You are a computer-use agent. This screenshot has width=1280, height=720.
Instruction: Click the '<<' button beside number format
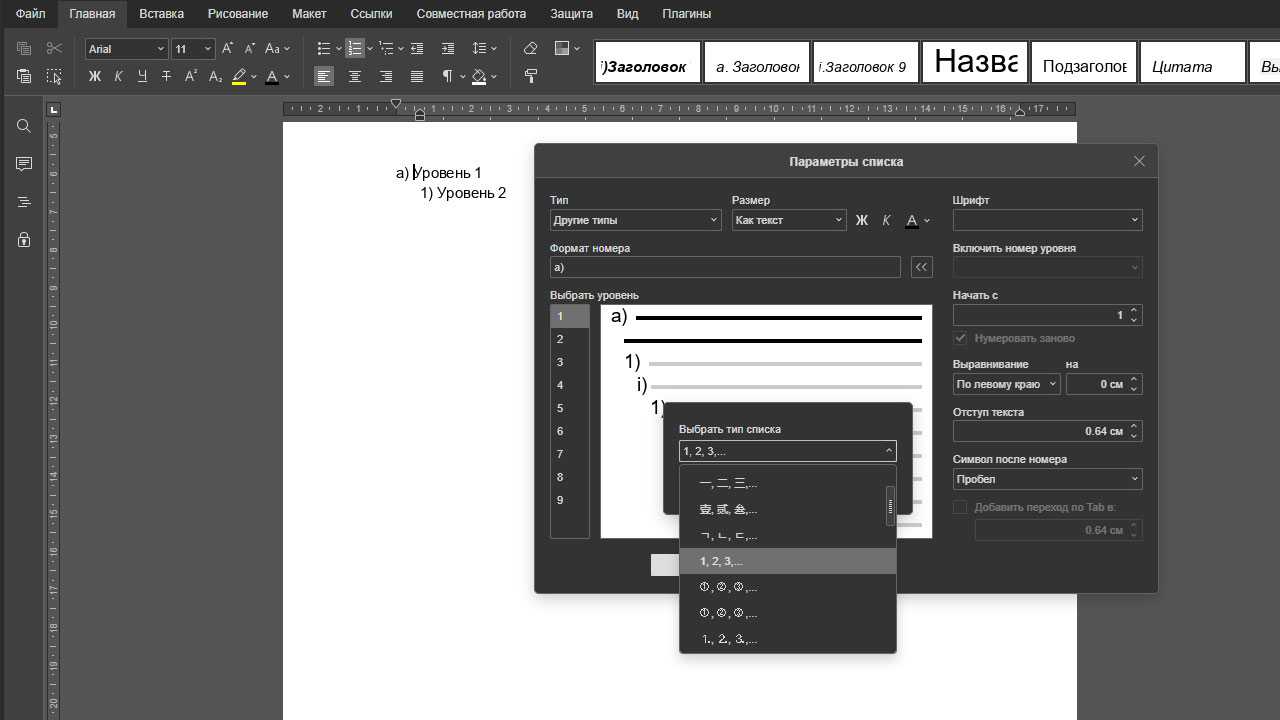922,267
